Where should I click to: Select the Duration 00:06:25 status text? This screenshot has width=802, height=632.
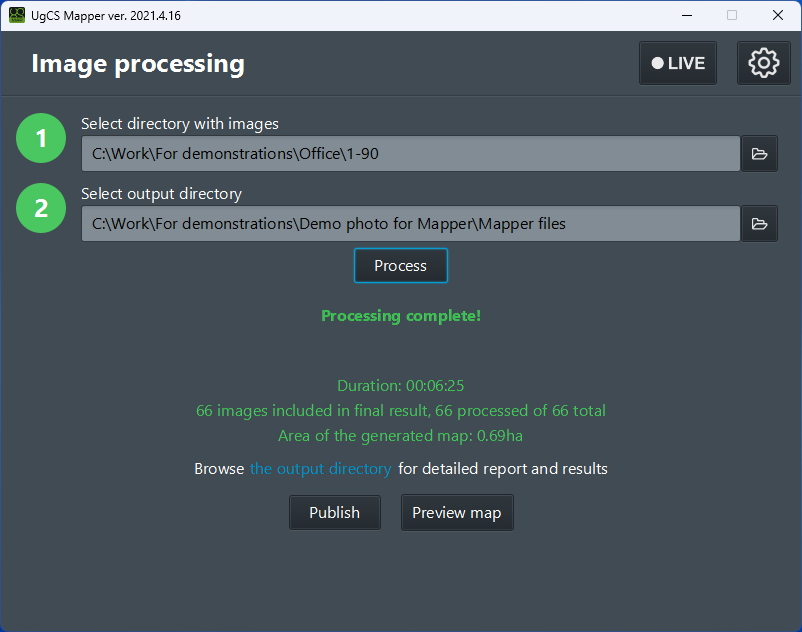pyautogui.click(x=400, y=385)
